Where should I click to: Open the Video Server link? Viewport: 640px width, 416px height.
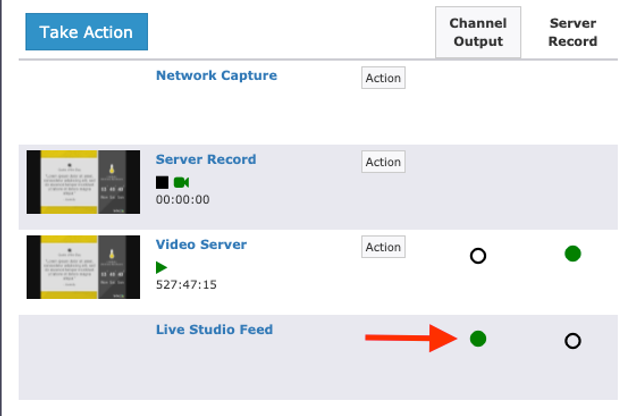pyautogui.click(x=201, y=245)
